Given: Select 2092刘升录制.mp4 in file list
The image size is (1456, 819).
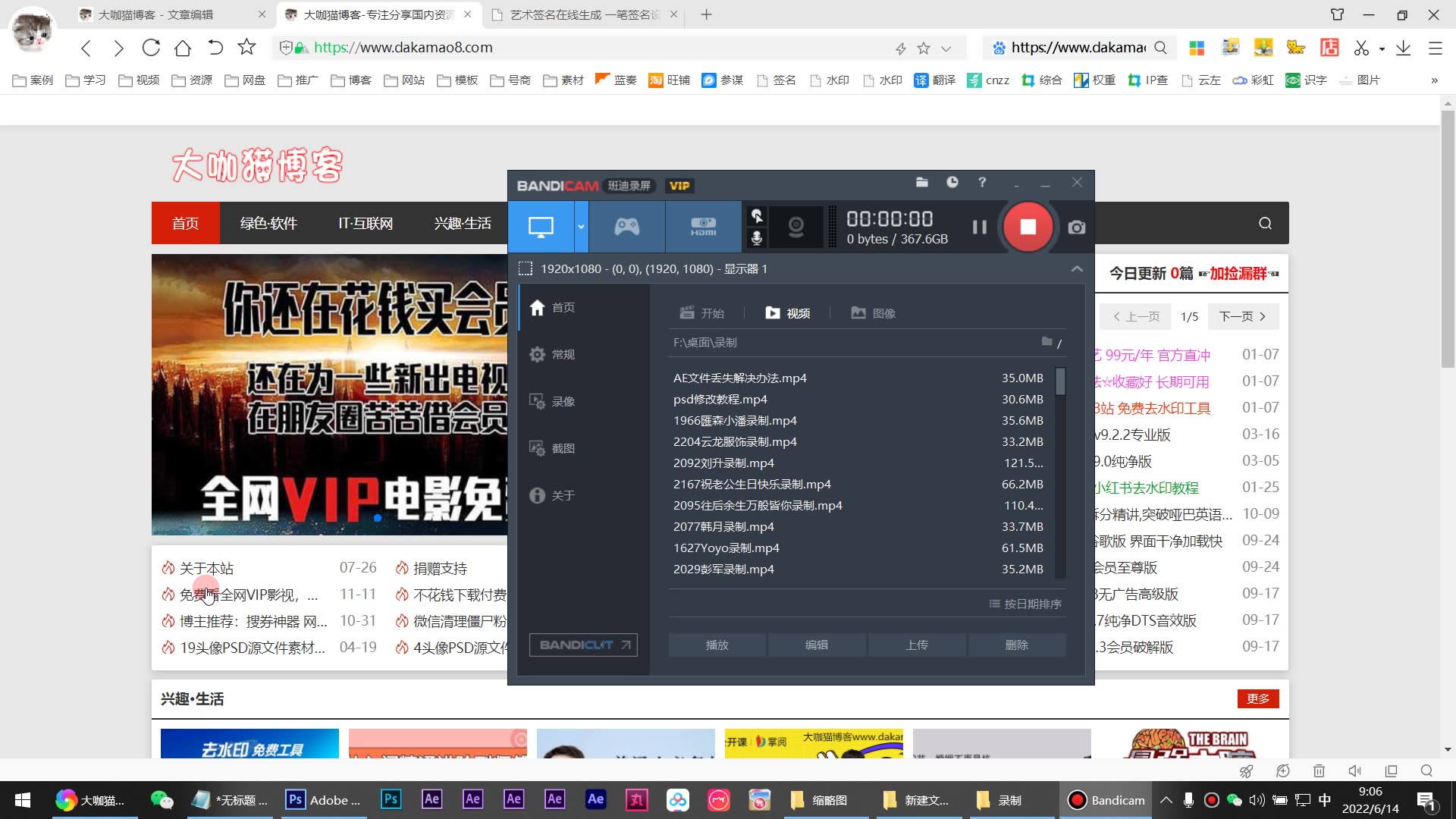Looking at the screenshot, I should point(858,463).
